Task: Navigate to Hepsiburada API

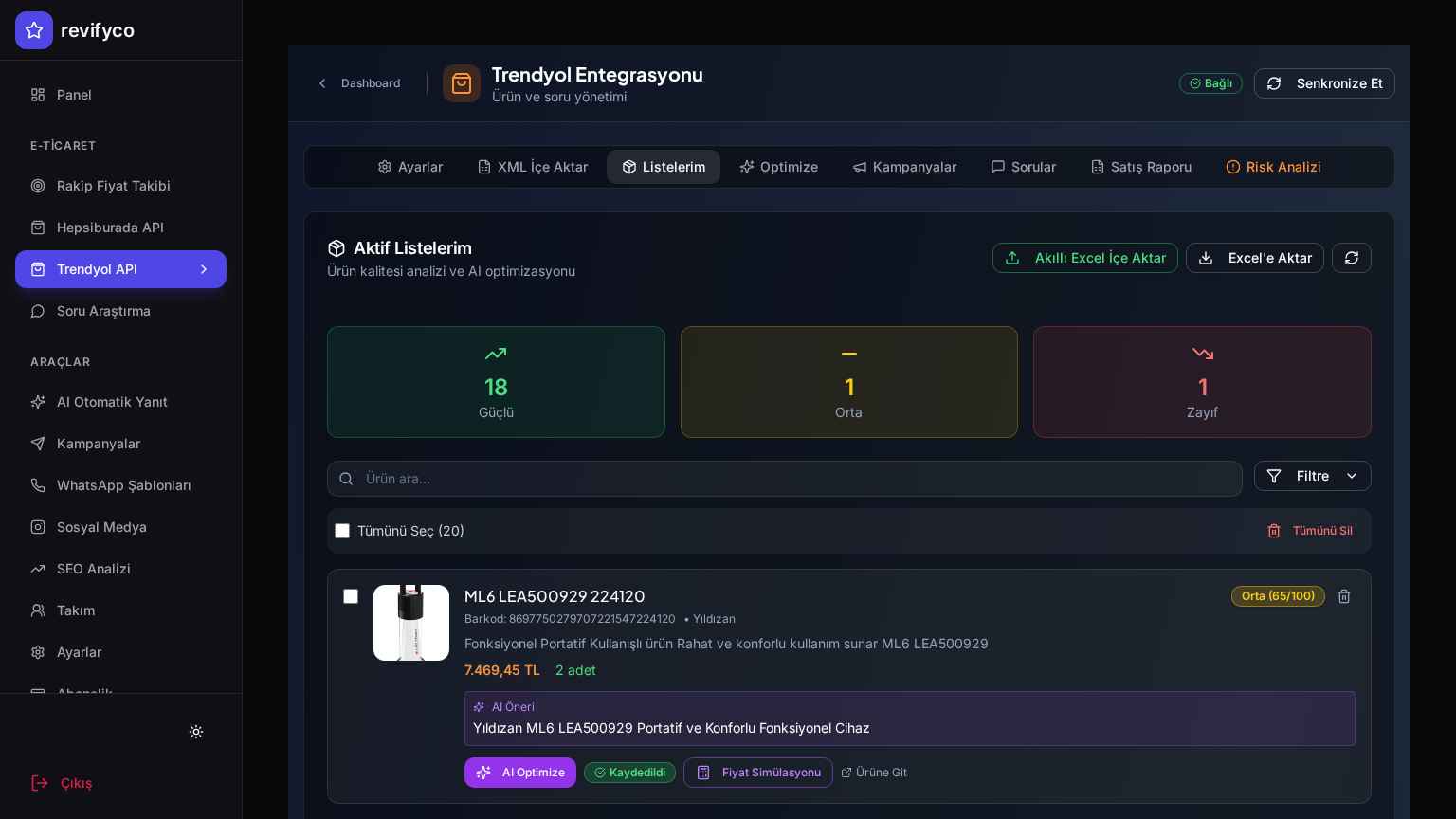Action: click(120, 227)
